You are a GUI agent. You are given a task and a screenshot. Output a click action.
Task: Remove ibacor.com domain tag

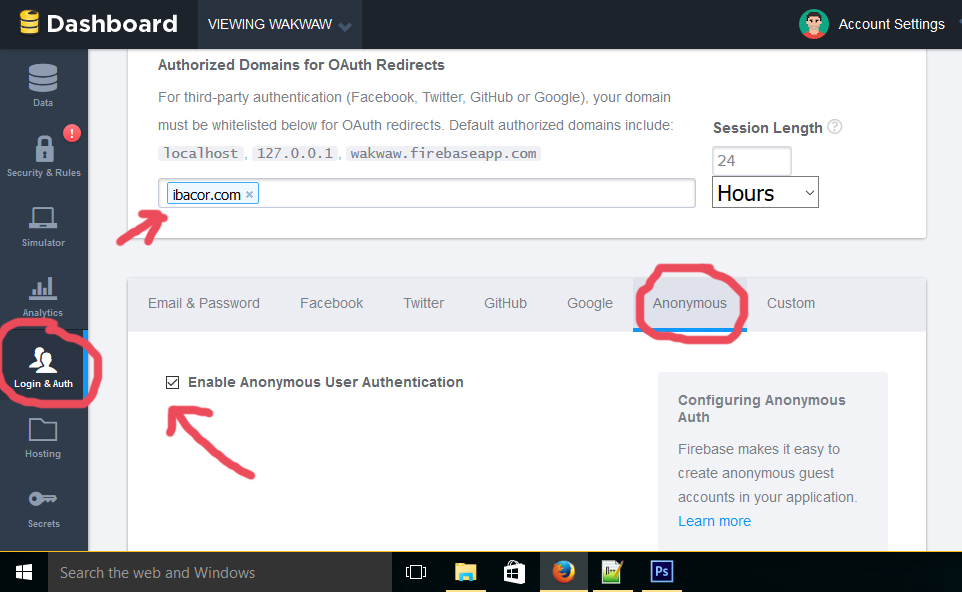tap(250, 194)
